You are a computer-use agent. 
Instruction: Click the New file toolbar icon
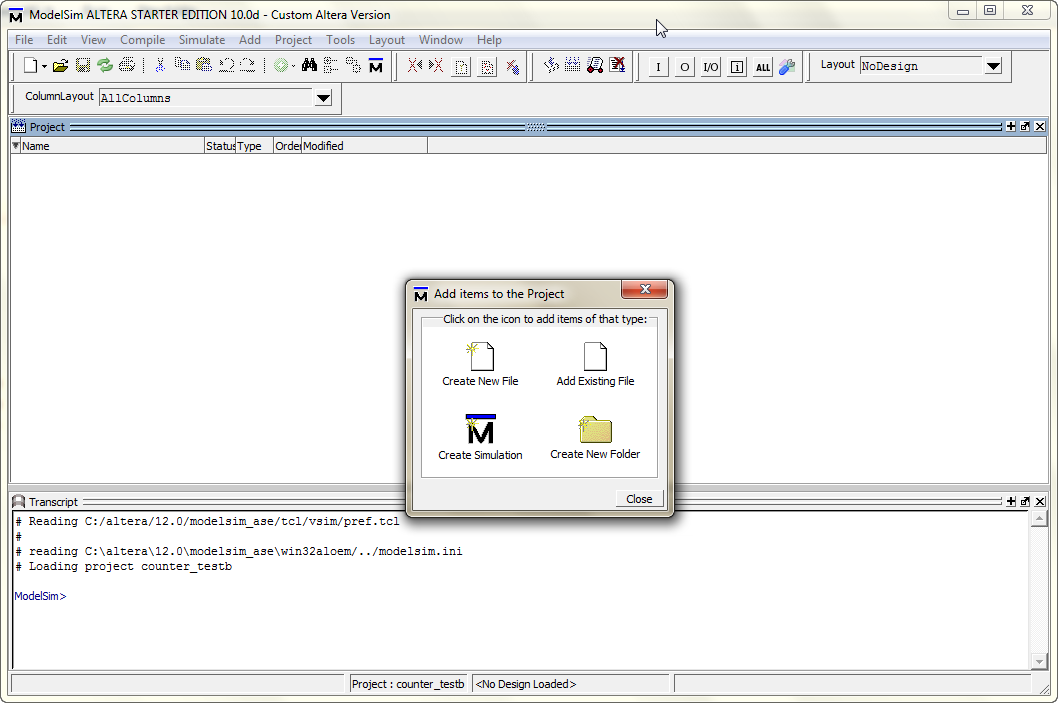pos(30,65)
